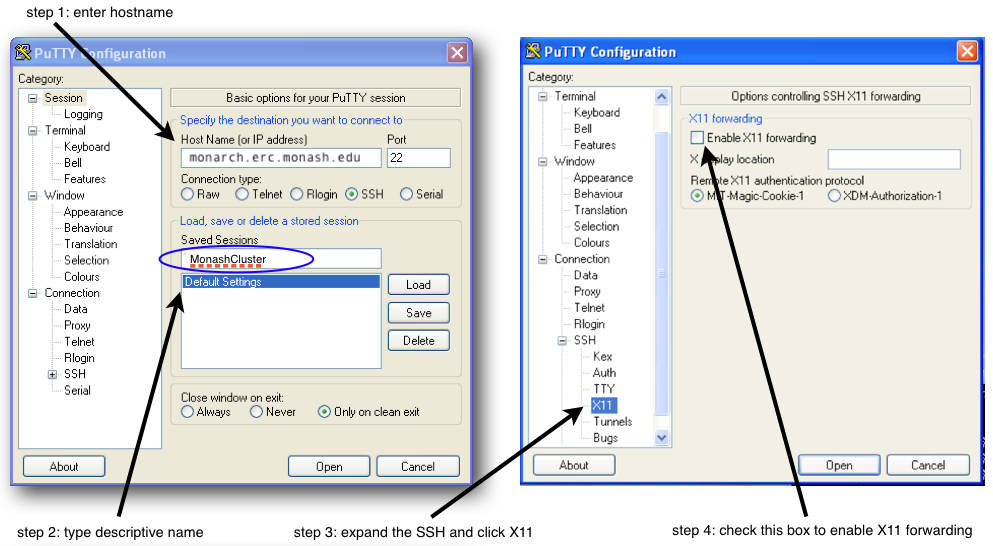Click the PuTTY icon in right window title bar

click(x=534, y=51)
